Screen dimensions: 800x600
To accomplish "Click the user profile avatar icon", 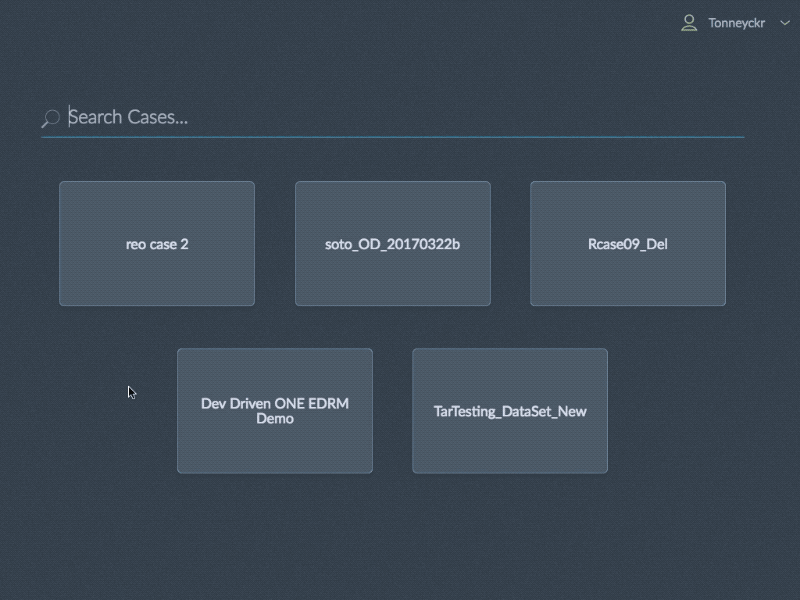I will (x=689, y=23).
